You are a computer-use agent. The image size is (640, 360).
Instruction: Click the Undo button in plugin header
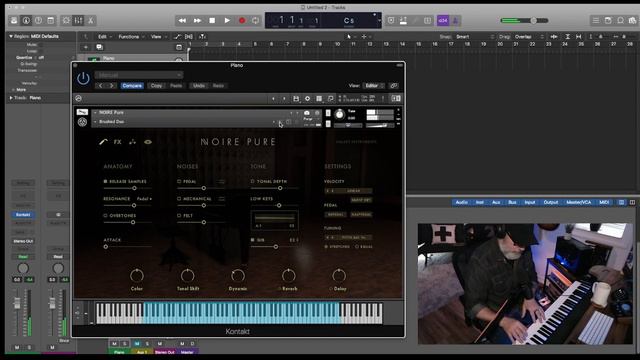pos(199,86)
